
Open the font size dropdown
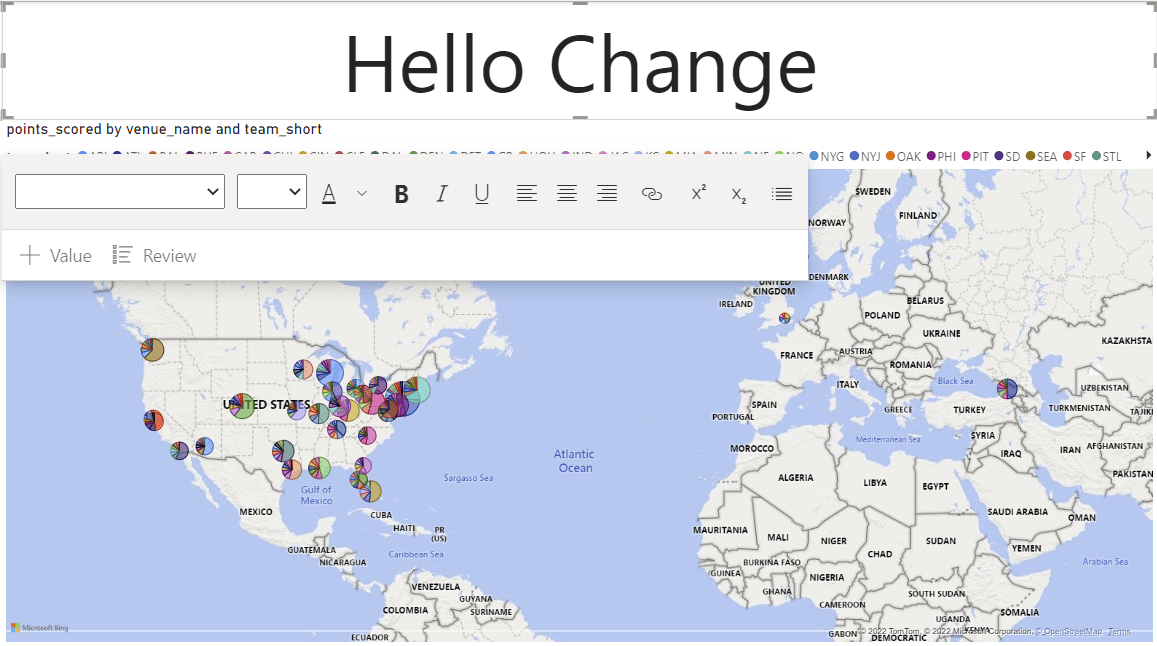[272, 191]
